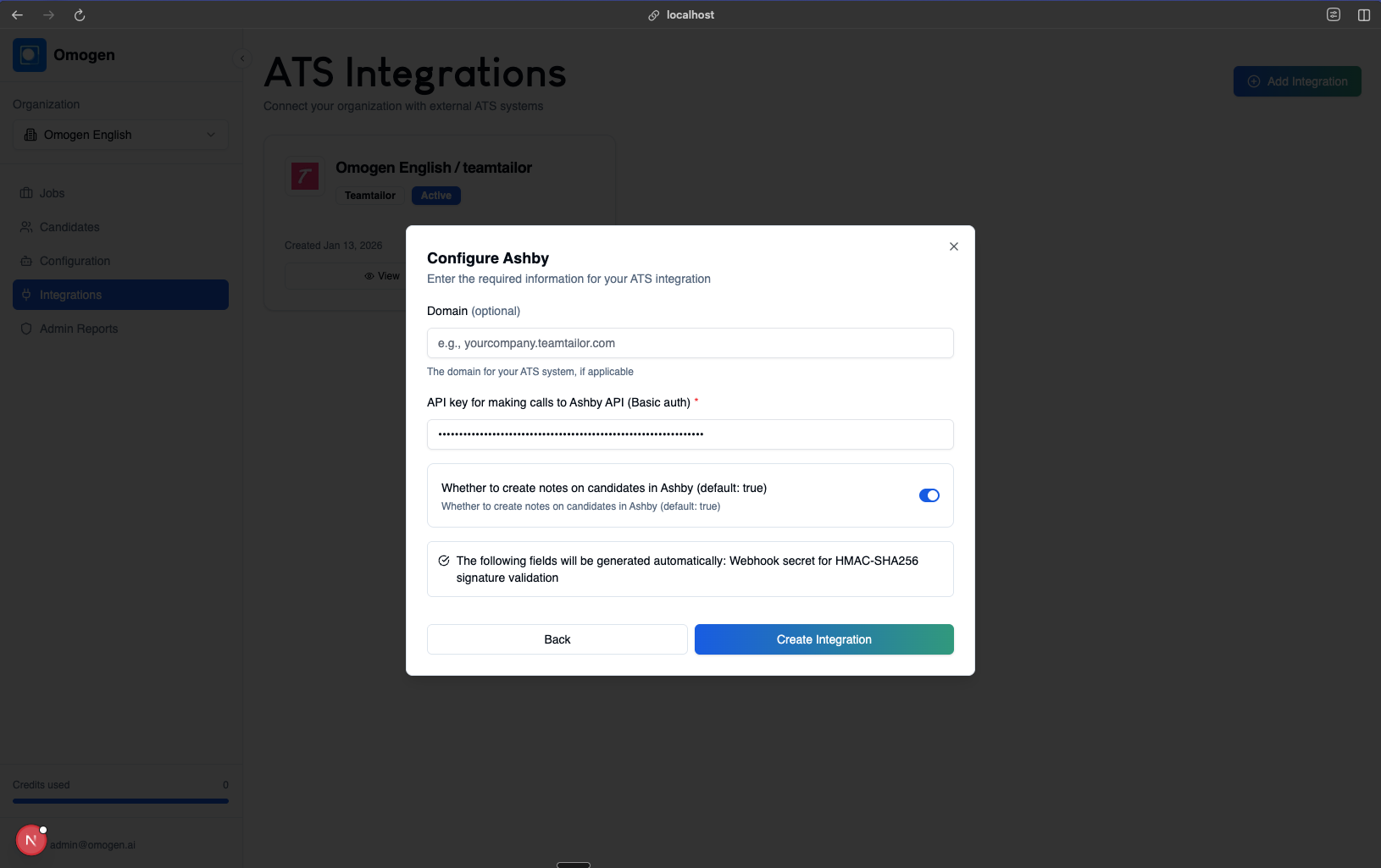Switch to the Integrations section
This screenshot has height=868, width=1381.
[x=69, y=295]
